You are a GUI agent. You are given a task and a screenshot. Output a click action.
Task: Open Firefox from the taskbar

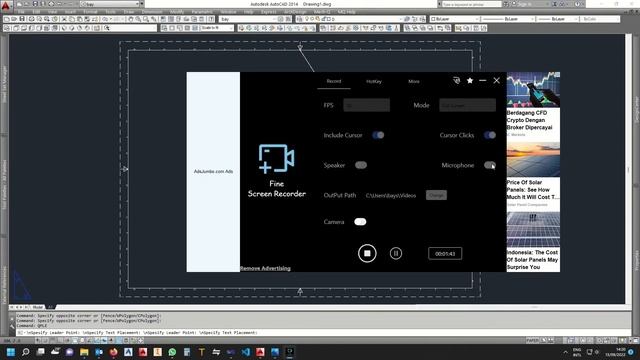[x=113, y=352]
